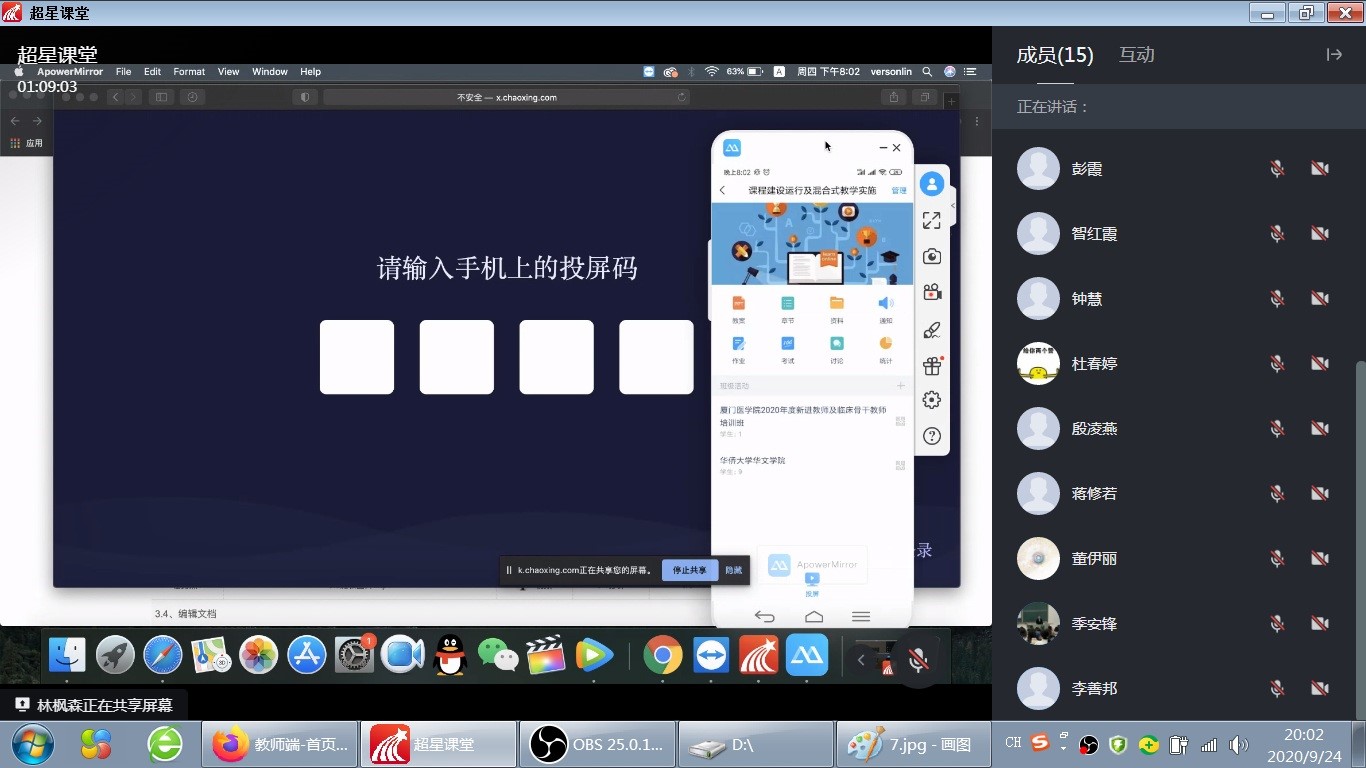Toggle 彭霞 microphone mute icon
The width and height of the screenshot is (1366, 768).
coord(1277,169)
